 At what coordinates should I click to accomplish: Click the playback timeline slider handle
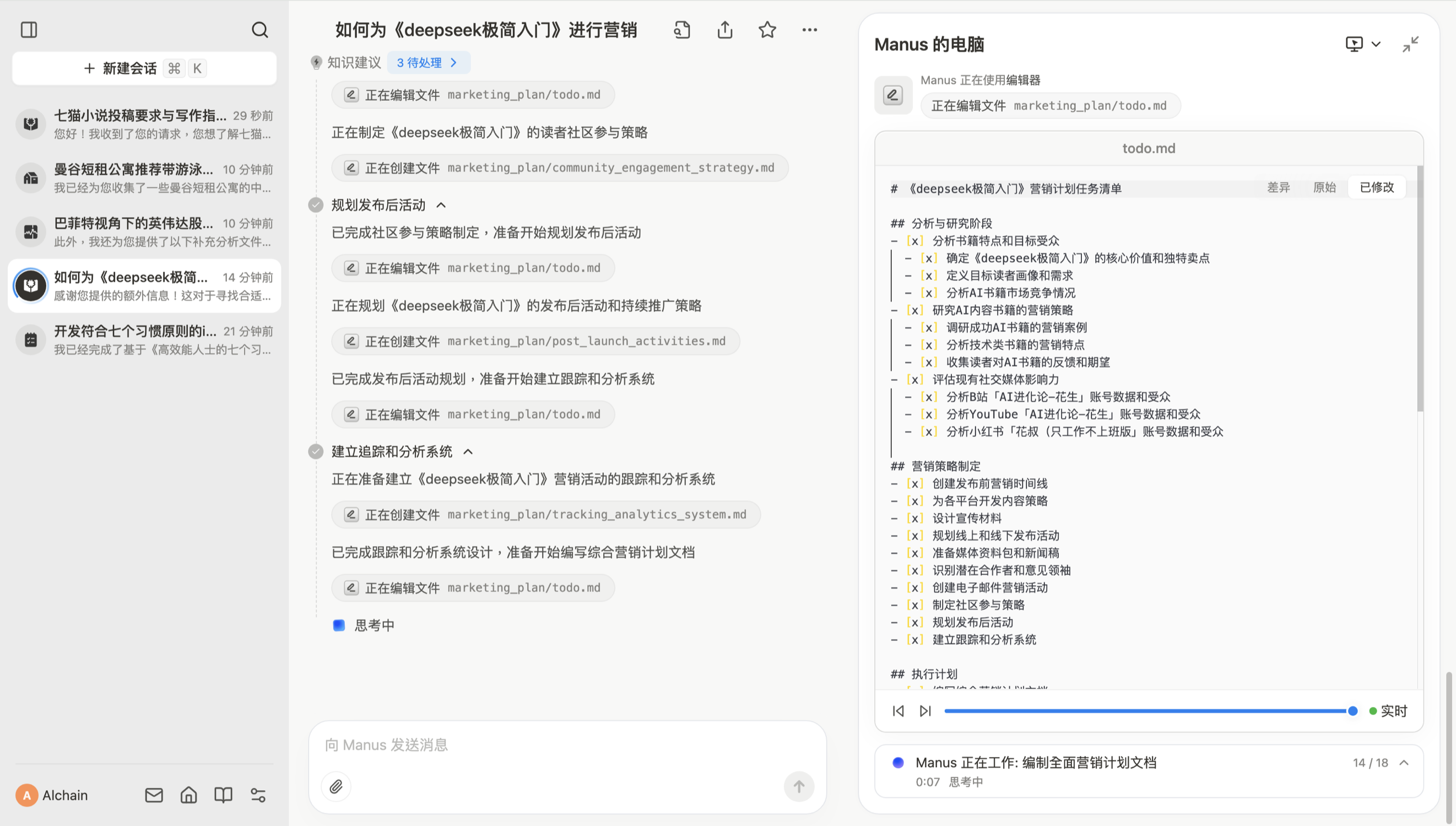[1352, 711]
